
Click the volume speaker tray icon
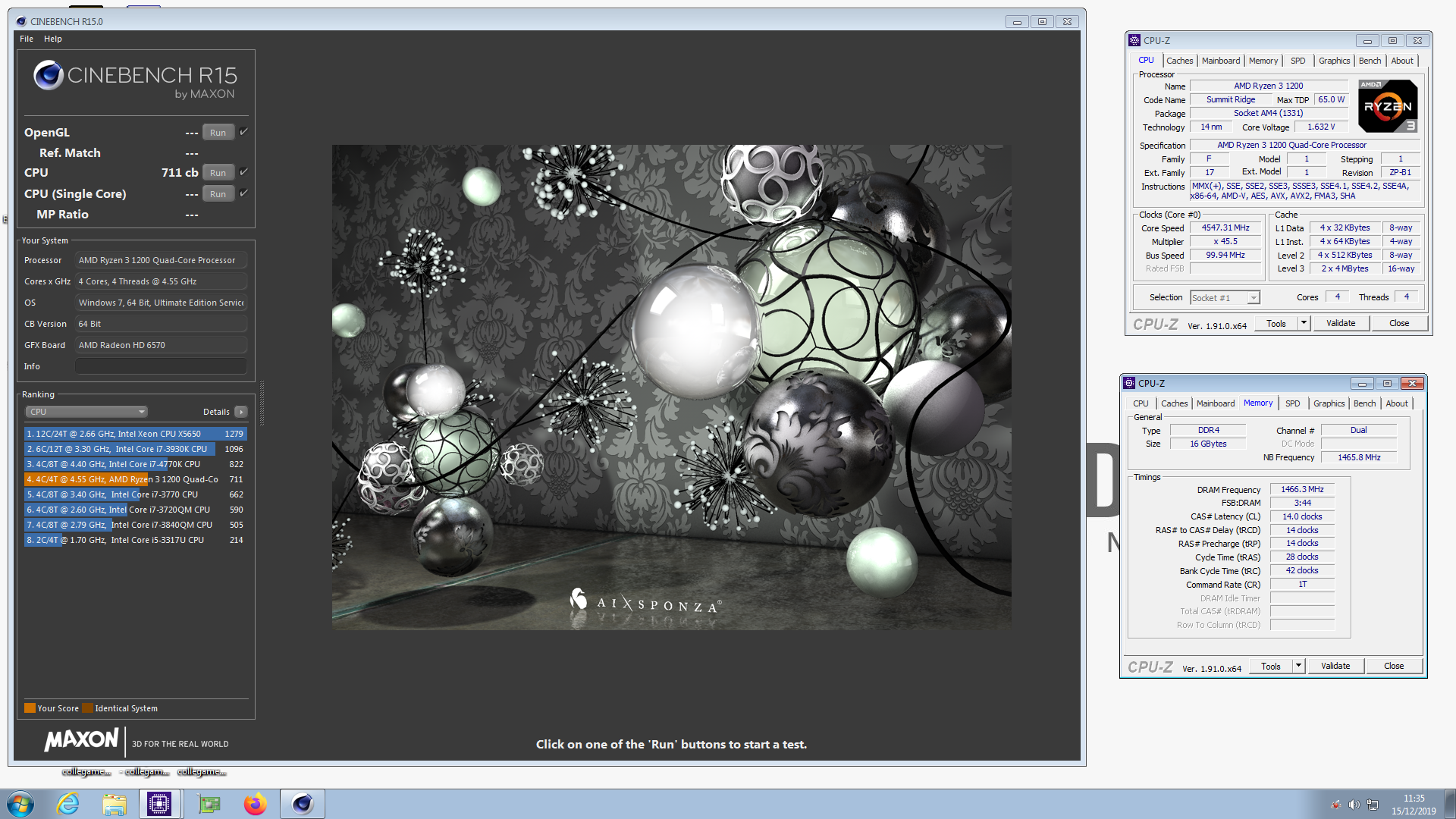pos(1354,805)
